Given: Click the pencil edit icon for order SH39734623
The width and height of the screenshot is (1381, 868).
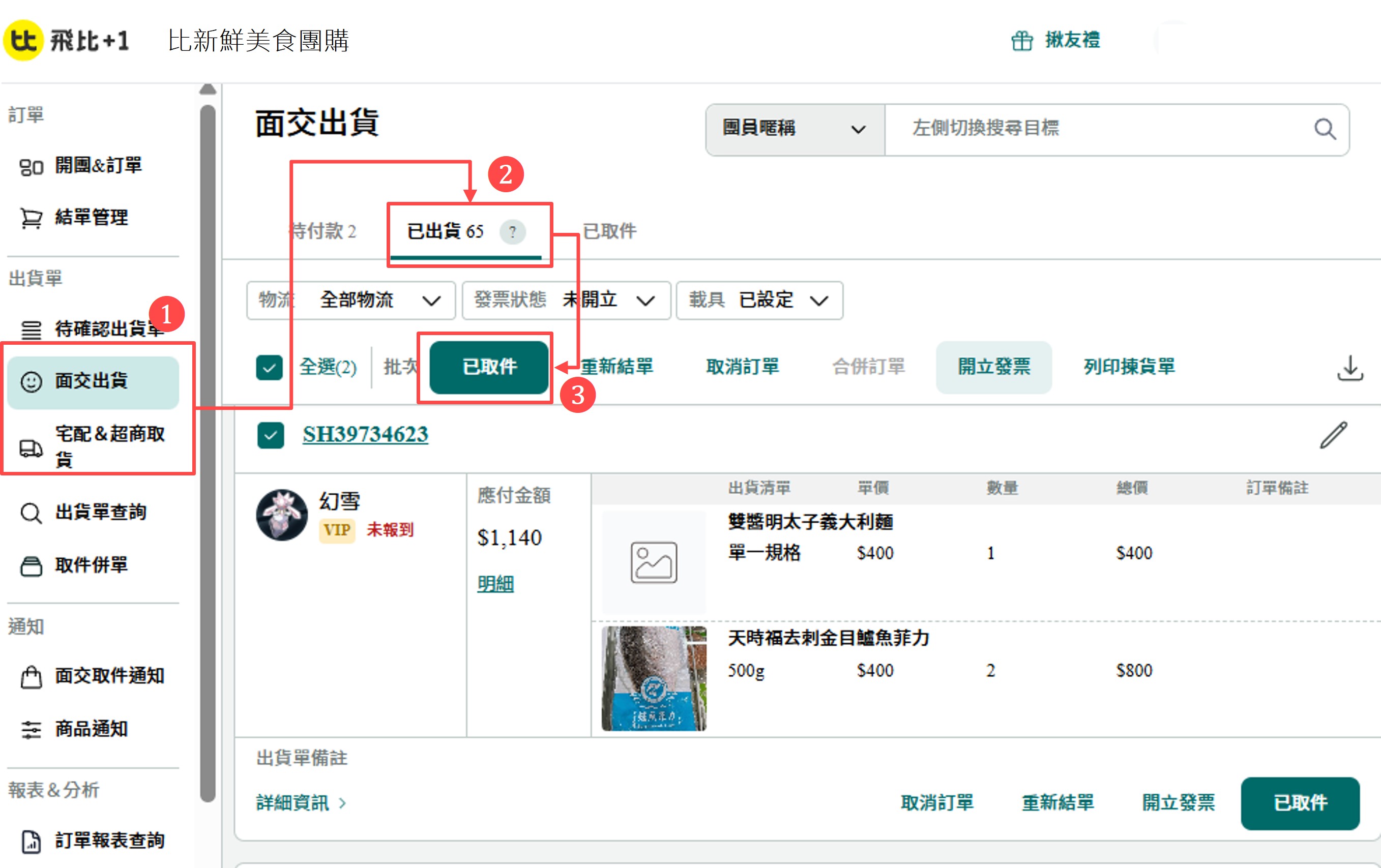Looking at the screenshot, I should pyautogui.click(x=1333, y=435).
